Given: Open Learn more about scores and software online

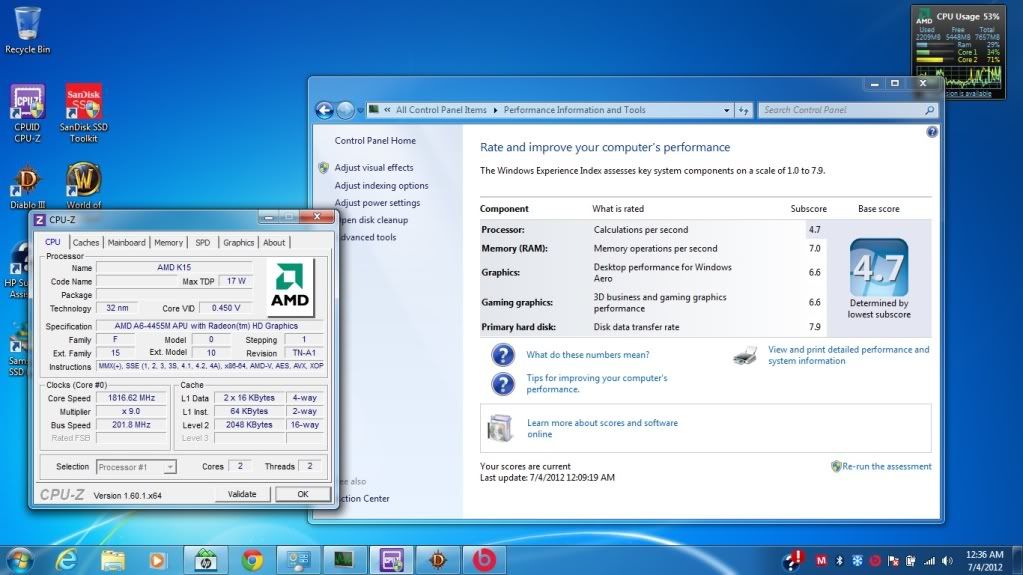Looking at the screenshot, I should coord(602,428).
